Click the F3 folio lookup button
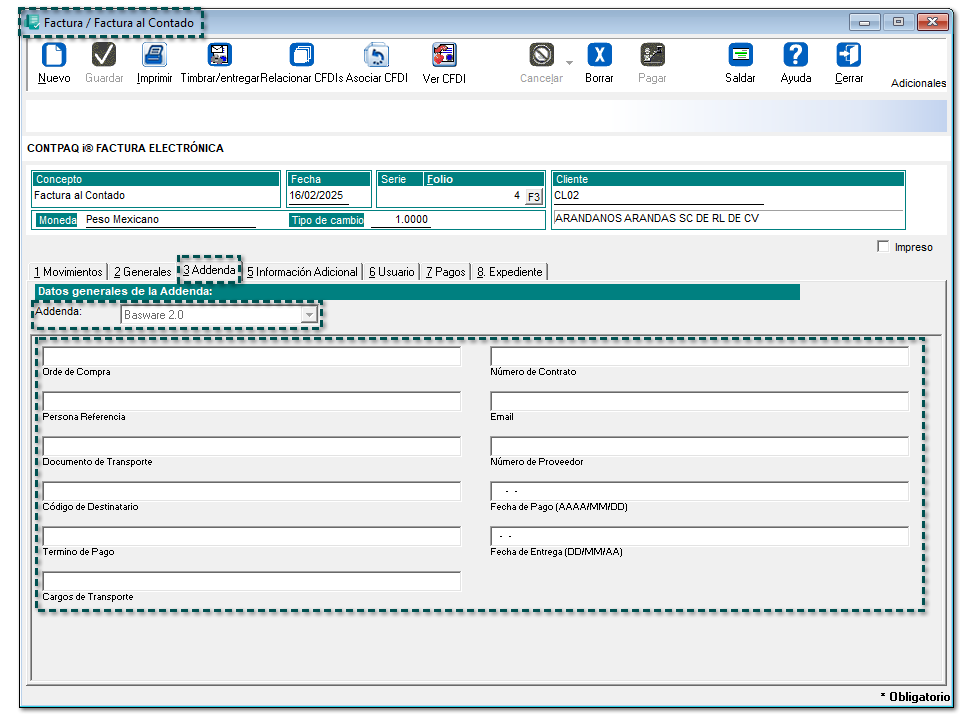This screenshot has height=717, width=963. pos(534,197)
